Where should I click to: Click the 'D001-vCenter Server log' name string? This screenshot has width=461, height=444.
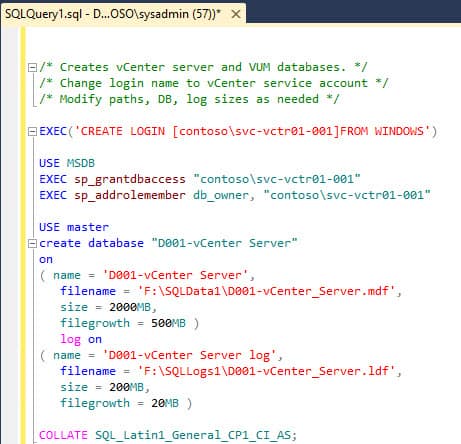(189, 355)
